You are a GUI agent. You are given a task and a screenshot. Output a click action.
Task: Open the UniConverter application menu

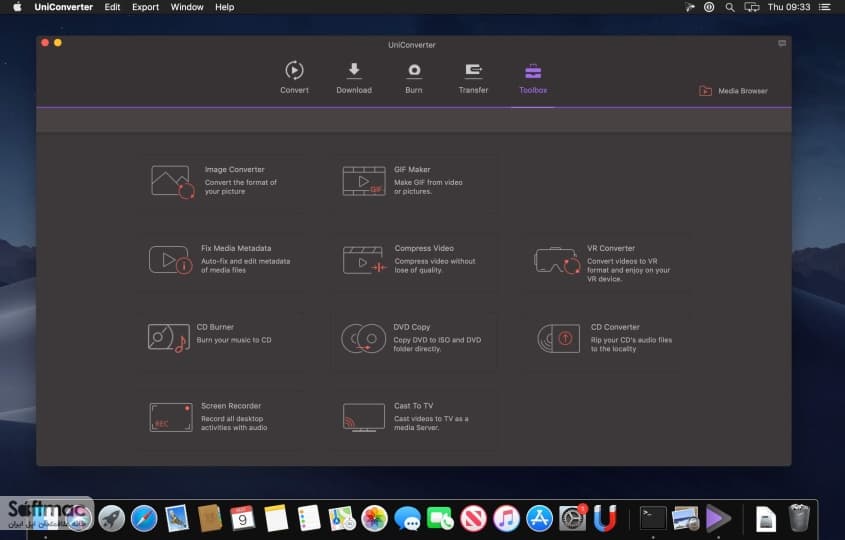coord(64,7)
